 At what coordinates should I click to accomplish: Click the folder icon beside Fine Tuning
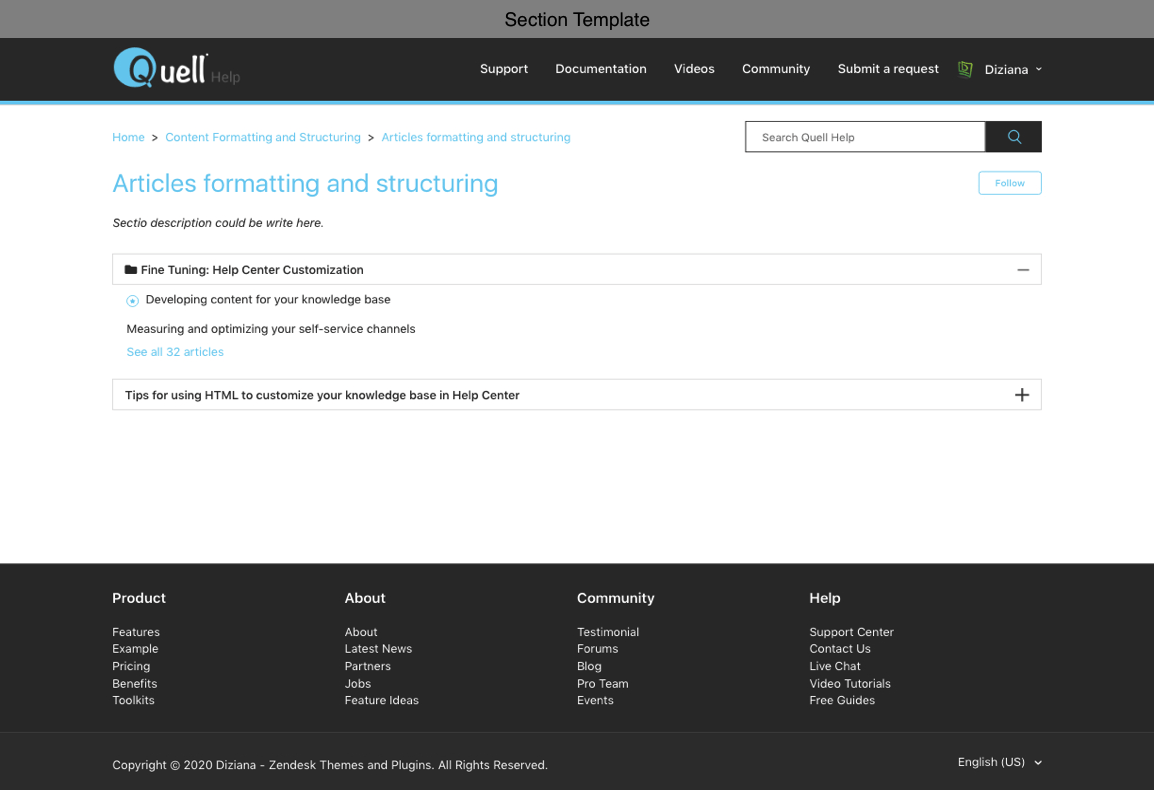click(131, 270)
